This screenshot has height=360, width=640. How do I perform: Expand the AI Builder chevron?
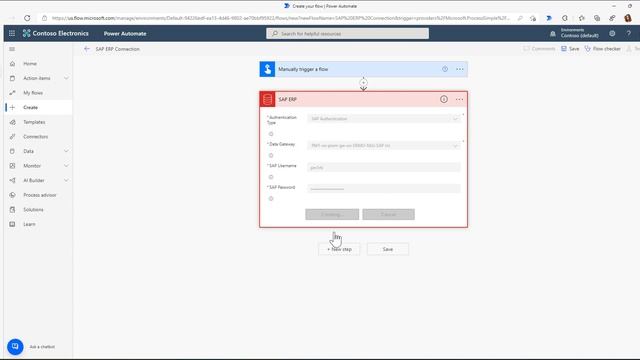pyautogui.click(x=66, y=180)
